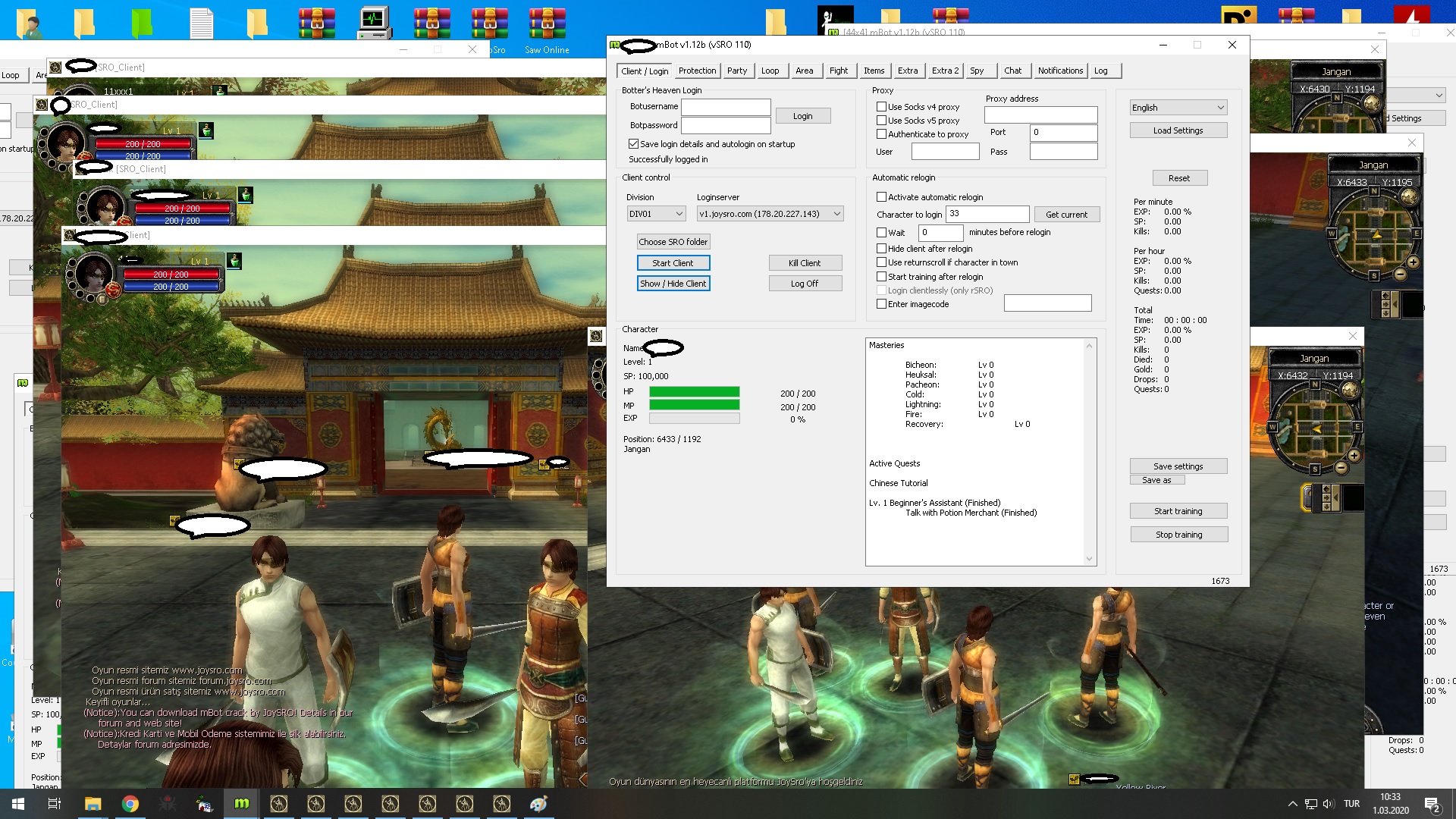Click the Get current button
This screenshot has width=1456, height=819.
point(1066,215)
